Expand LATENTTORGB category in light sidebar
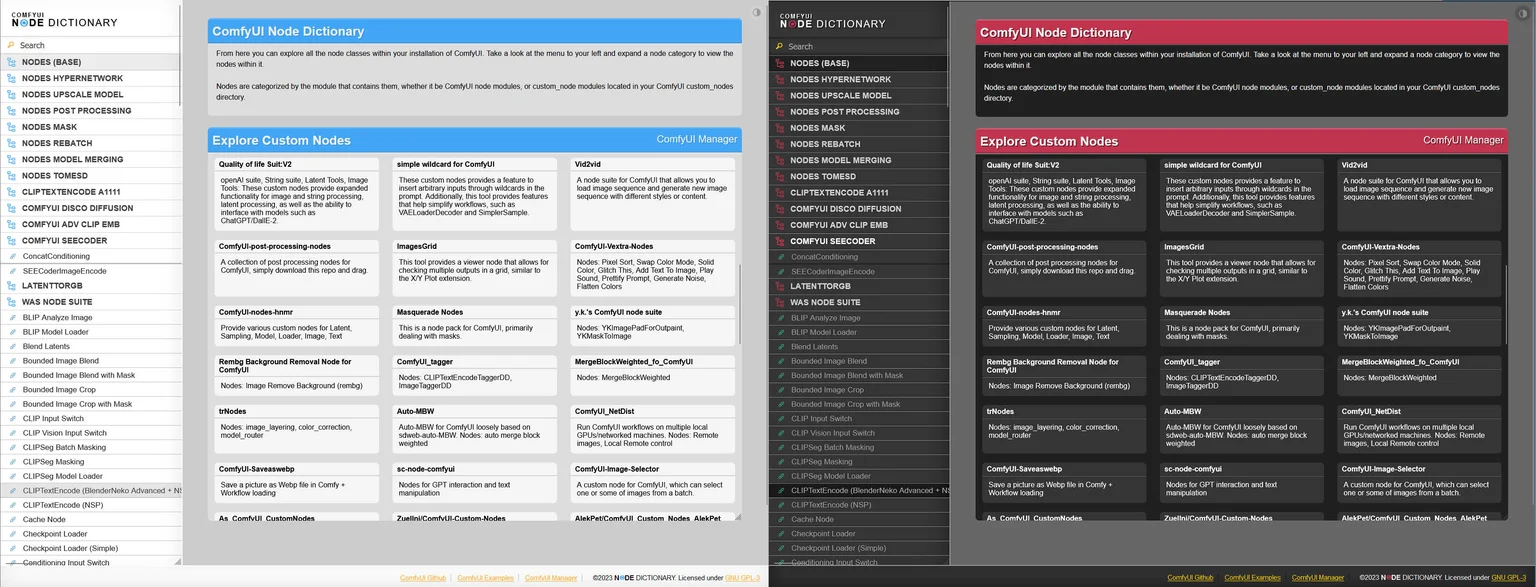This screenshot has width=1536, height=587. tap(91, 285)
